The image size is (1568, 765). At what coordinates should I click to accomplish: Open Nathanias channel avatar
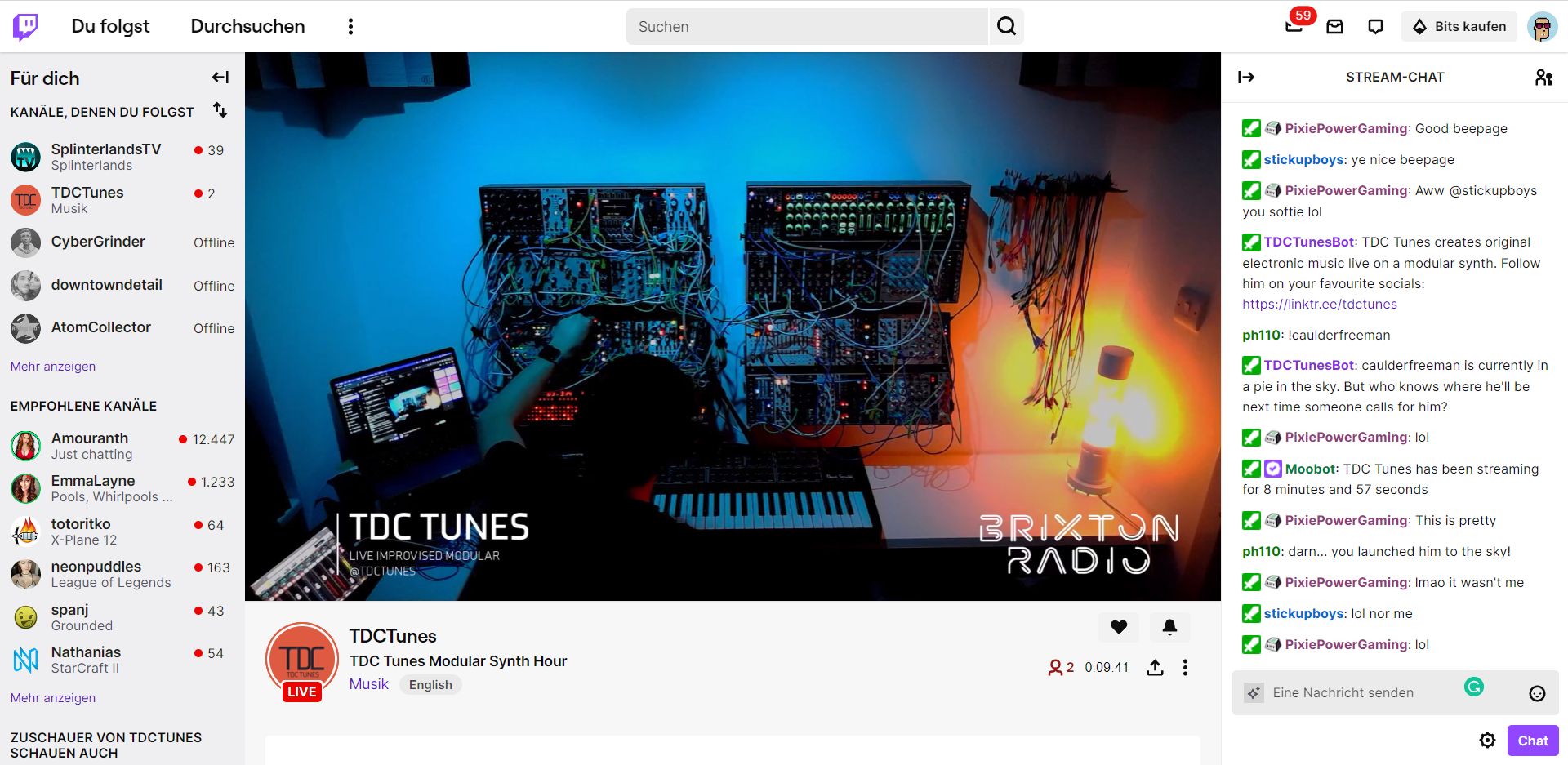tap(25, 660)
